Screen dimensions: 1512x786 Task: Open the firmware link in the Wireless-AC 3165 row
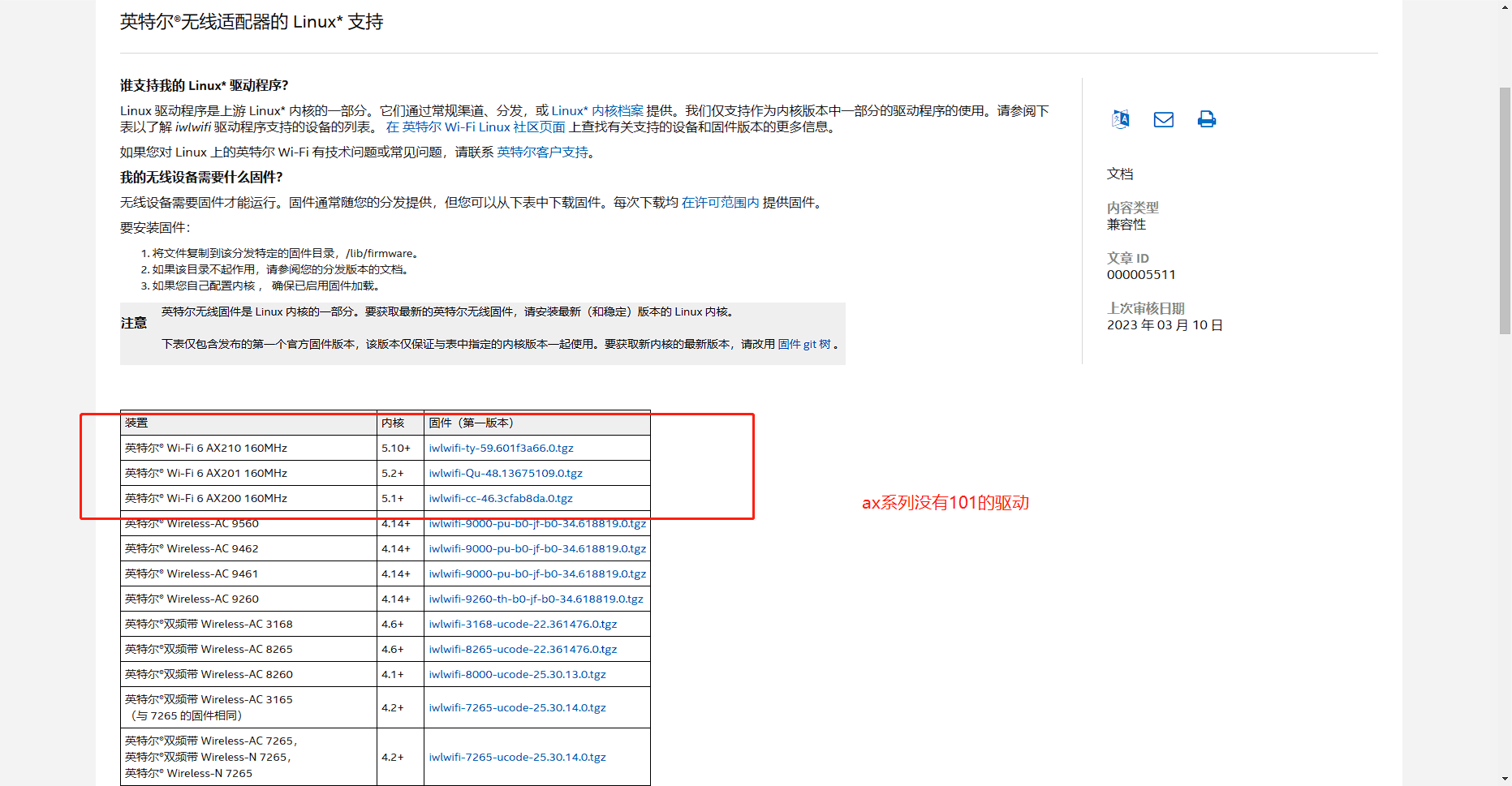(x=518, y=707)
